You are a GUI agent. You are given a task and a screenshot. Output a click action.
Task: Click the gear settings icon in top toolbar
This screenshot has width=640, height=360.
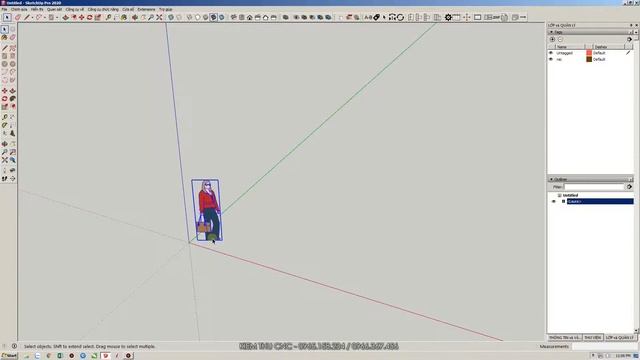click(448, 17)
